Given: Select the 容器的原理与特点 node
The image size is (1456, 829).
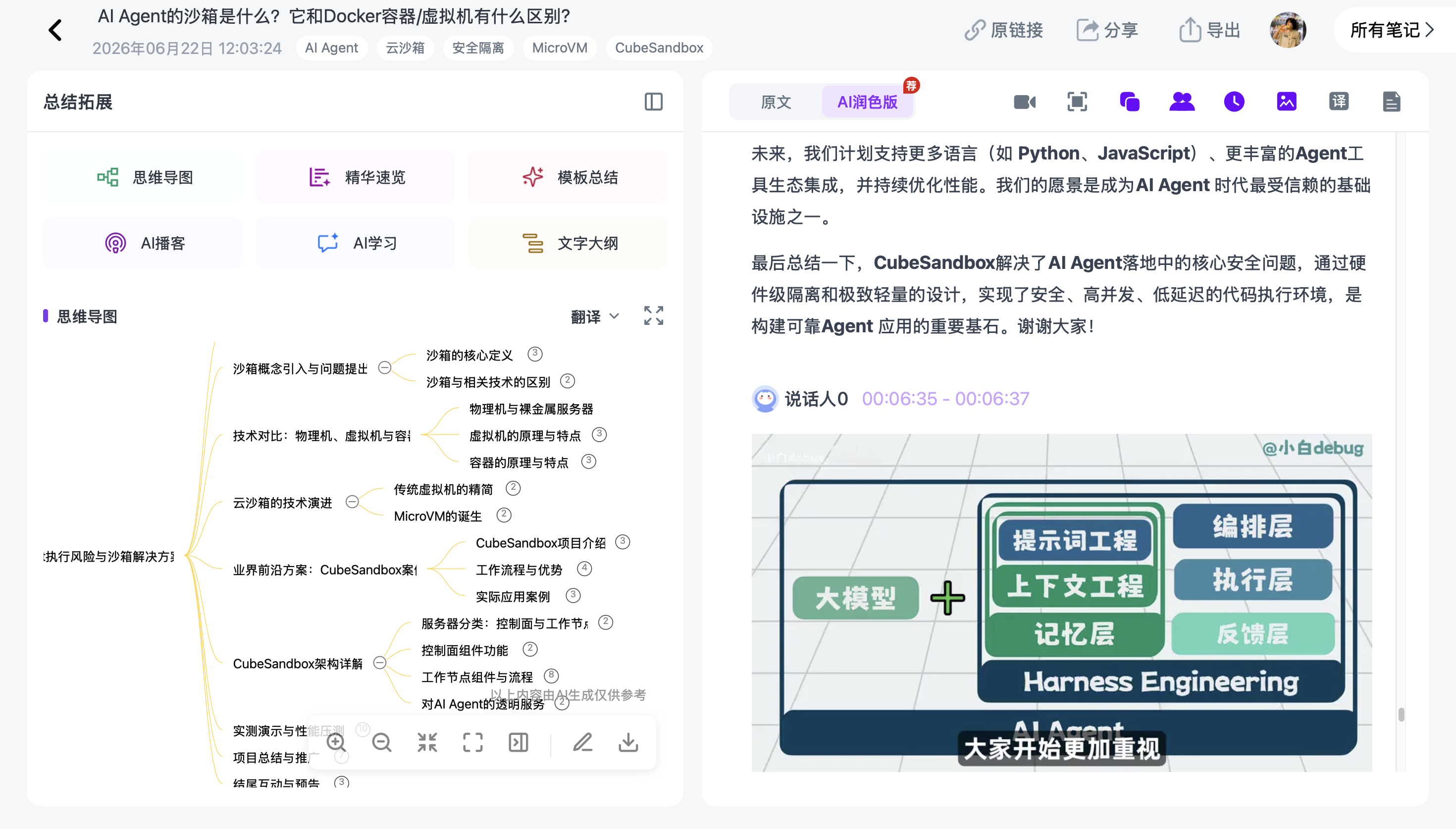Looking at the screenshot, I should point(519,463).
